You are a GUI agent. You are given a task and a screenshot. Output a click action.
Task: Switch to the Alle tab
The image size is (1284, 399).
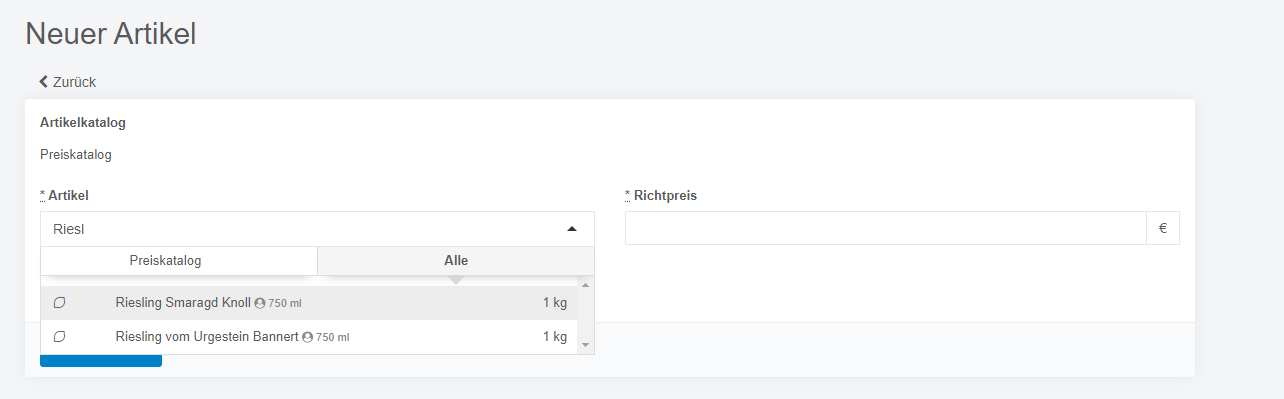pos(456,260)
